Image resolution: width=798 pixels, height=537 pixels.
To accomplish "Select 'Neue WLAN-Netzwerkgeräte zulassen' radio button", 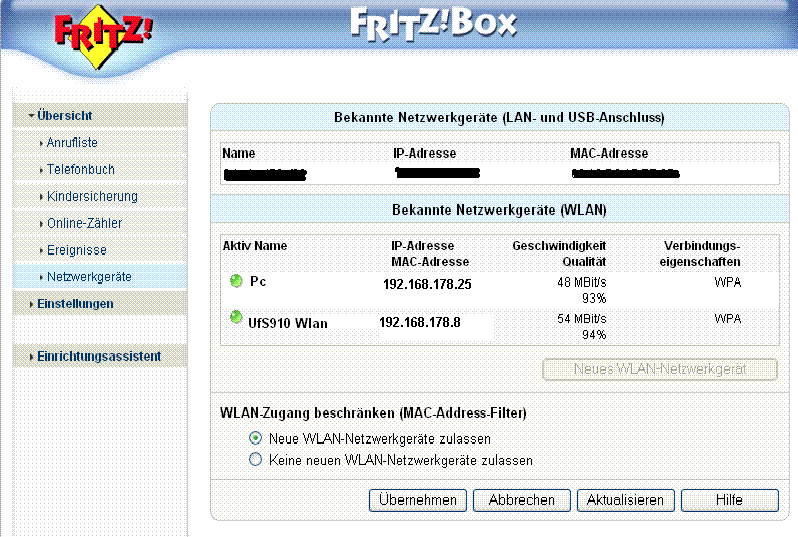I will (x=255, y=438).
